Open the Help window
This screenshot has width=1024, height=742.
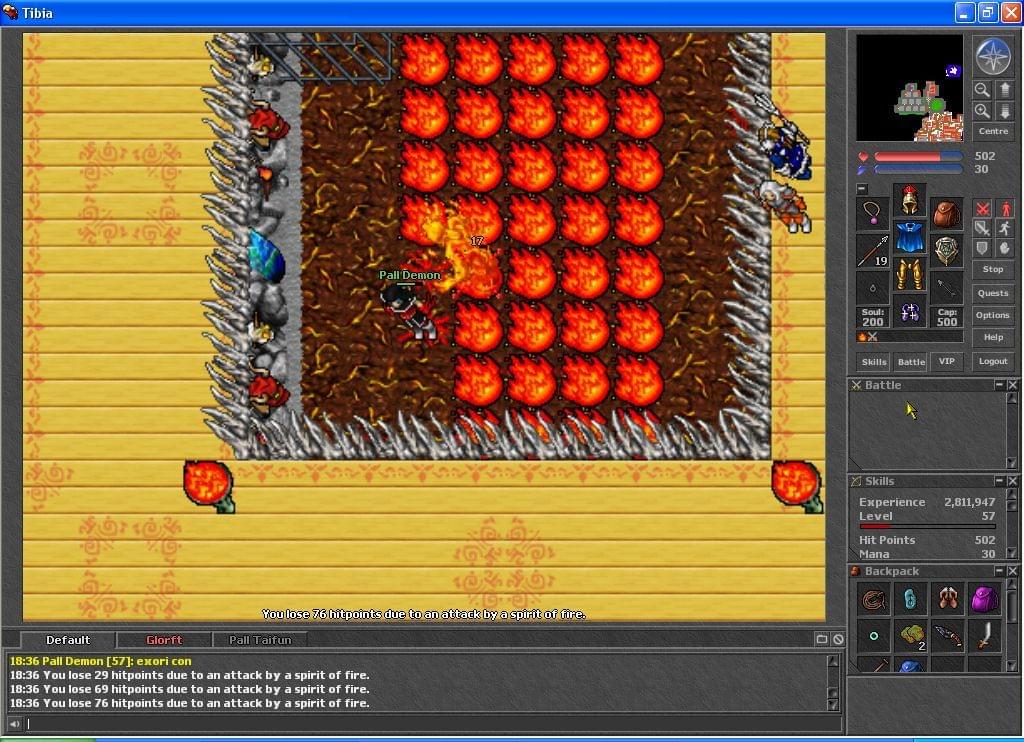click(x=993, y=337)
